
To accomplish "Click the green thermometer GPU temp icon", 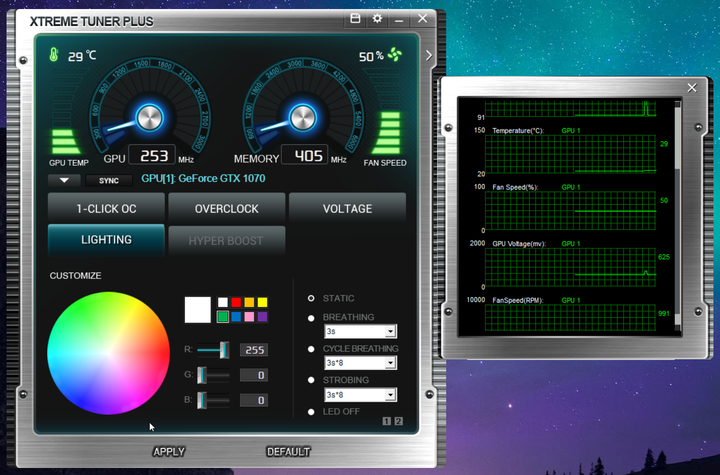I will (54, 55).
